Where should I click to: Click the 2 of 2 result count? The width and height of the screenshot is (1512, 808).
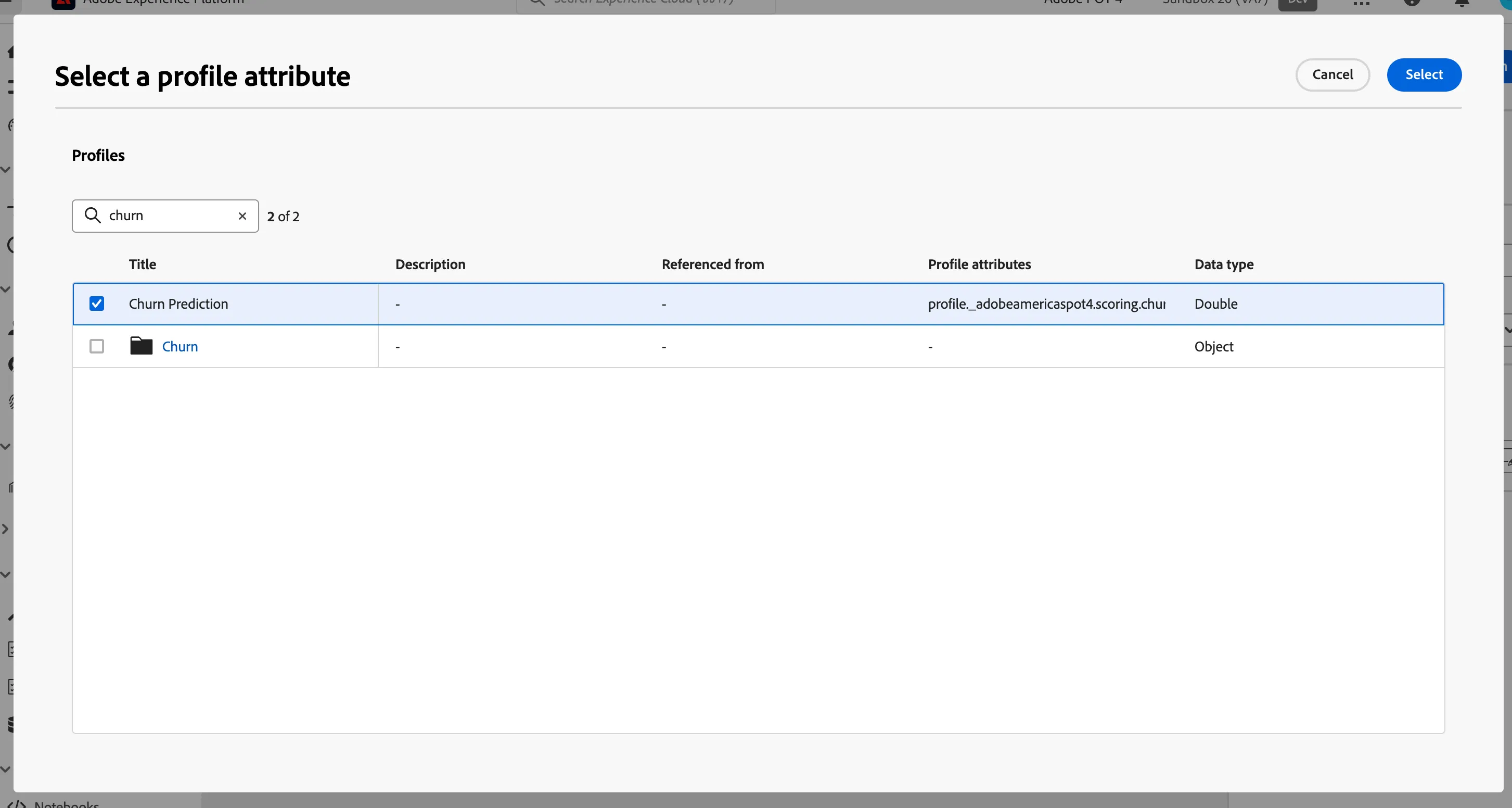point(283,217)
